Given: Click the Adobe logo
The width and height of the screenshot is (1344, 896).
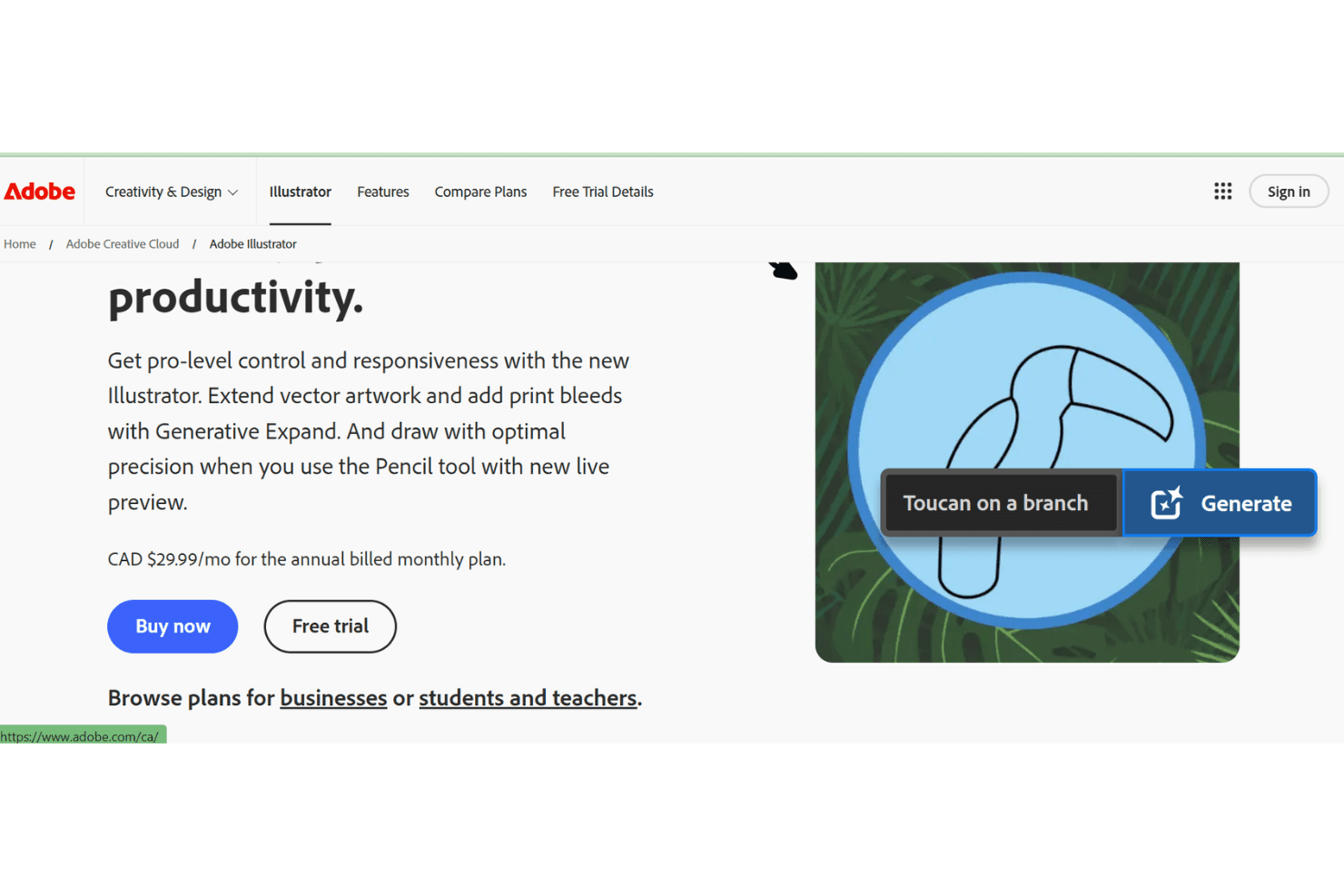Looking at the screenshot, I should click(x=40, y=192).
